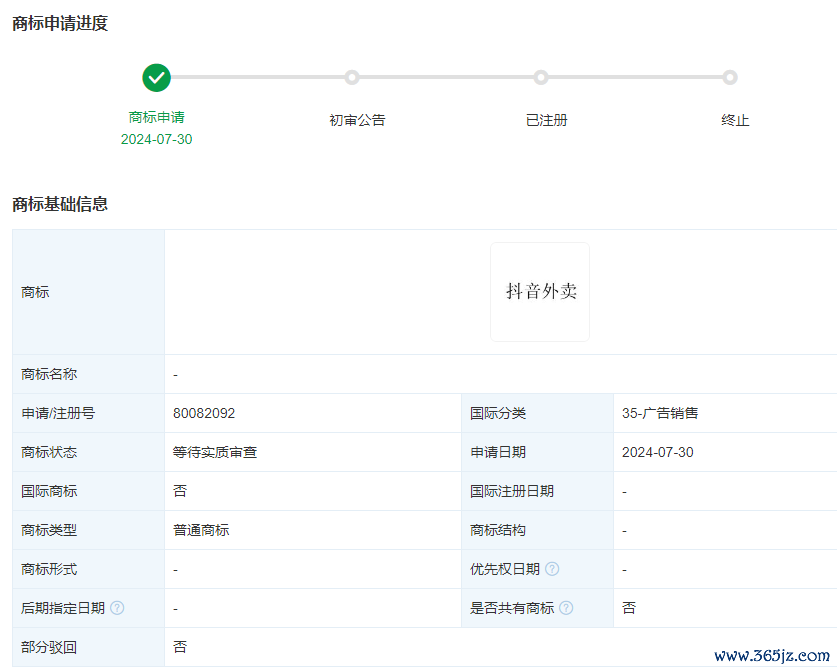
Task: Click the 终止 step label
Action: 735,120
